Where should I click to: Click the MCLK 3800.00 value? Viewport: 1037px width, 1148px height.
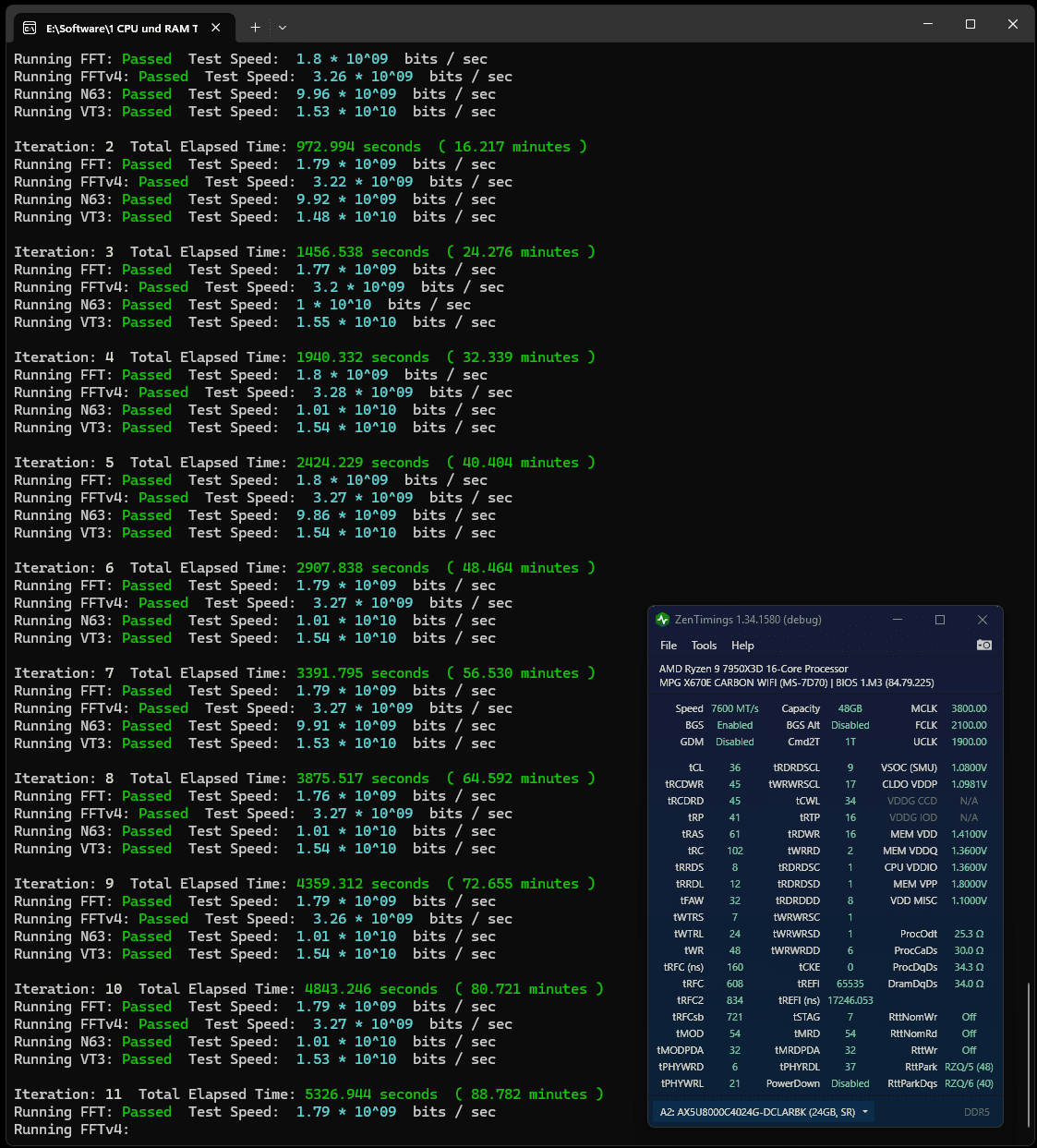point(969,708)
